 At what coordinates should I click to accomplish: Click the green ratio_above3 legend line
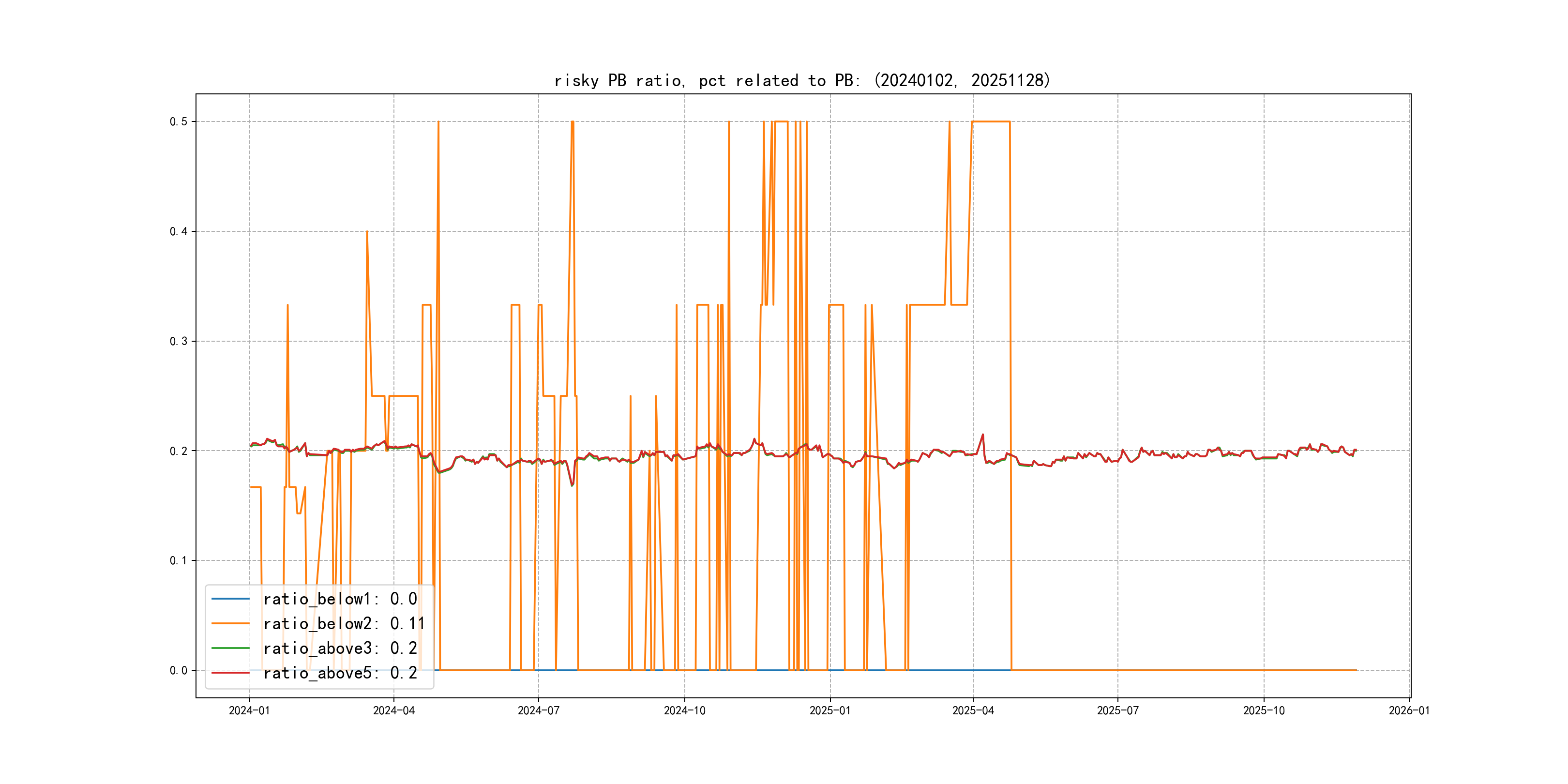point(230,648)
